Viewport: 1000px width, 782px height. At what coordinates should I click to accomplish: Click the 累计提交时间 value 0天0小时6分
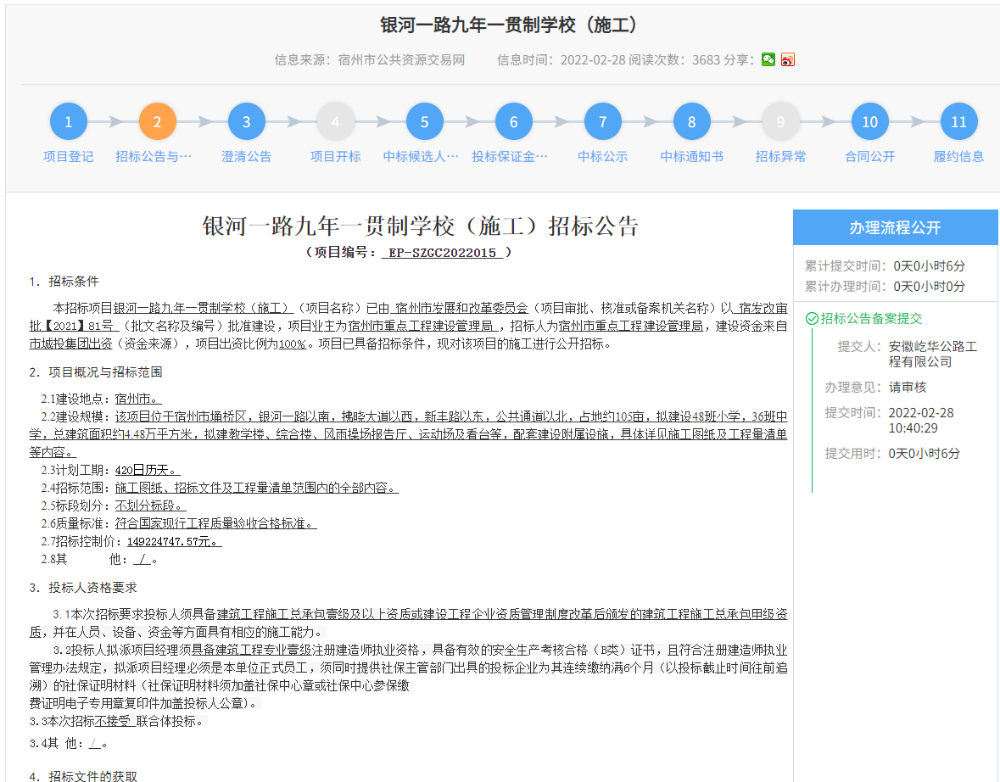[x=929, y=266]
